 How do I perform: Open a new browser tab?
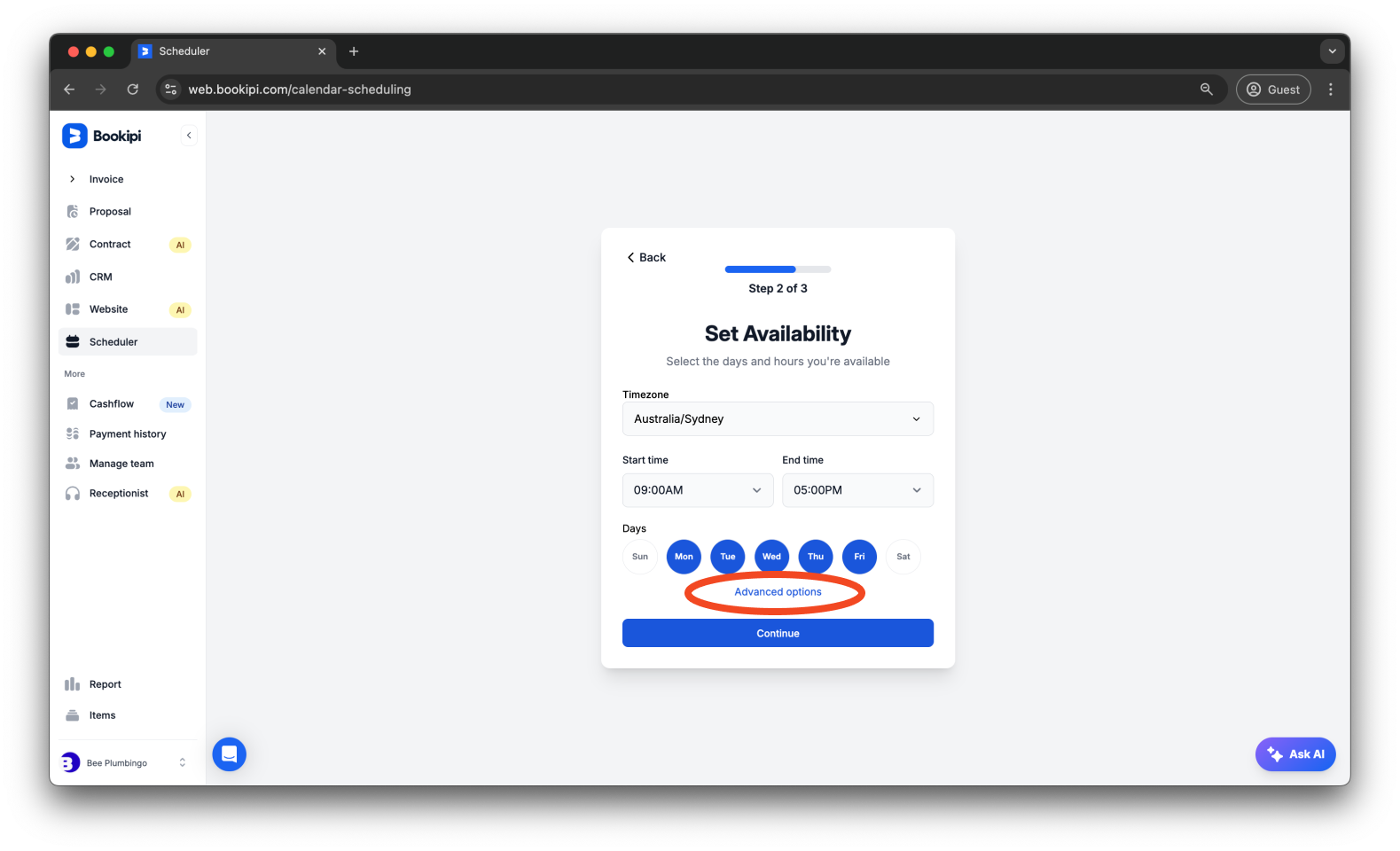(354, 51)
